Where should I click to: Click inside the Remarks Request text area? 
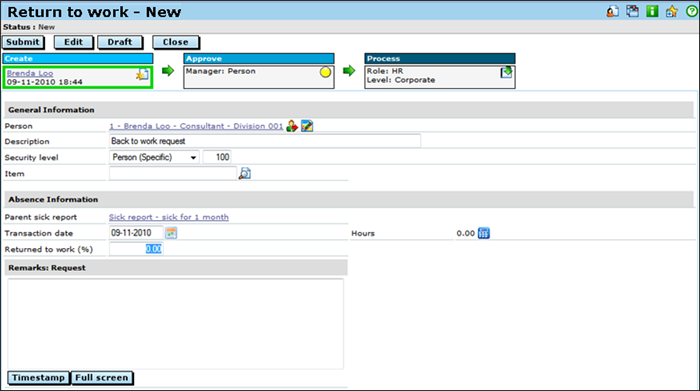175,324
